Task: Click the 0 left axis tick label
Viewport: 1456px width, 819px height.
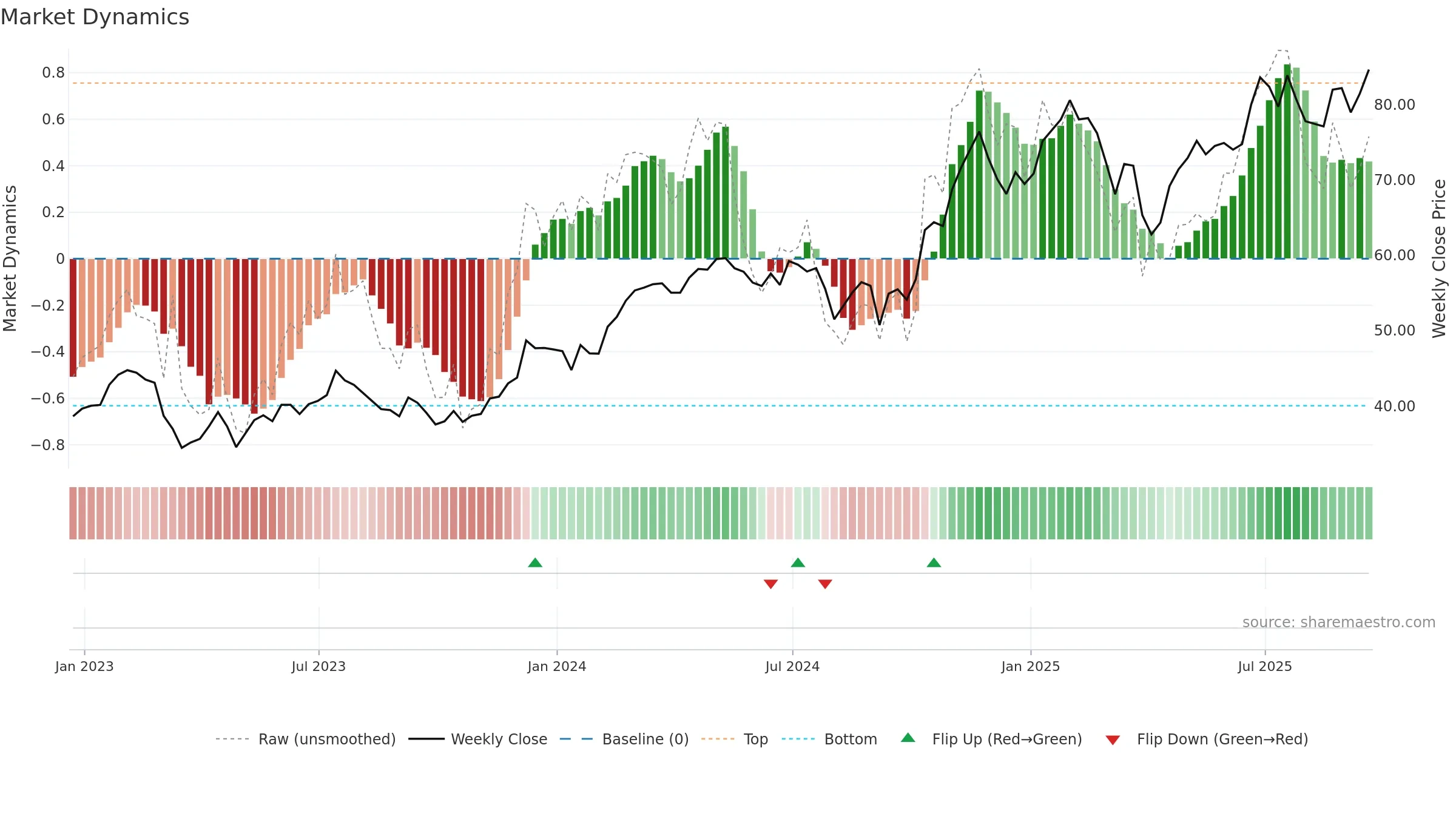Action: coord(60,259)
